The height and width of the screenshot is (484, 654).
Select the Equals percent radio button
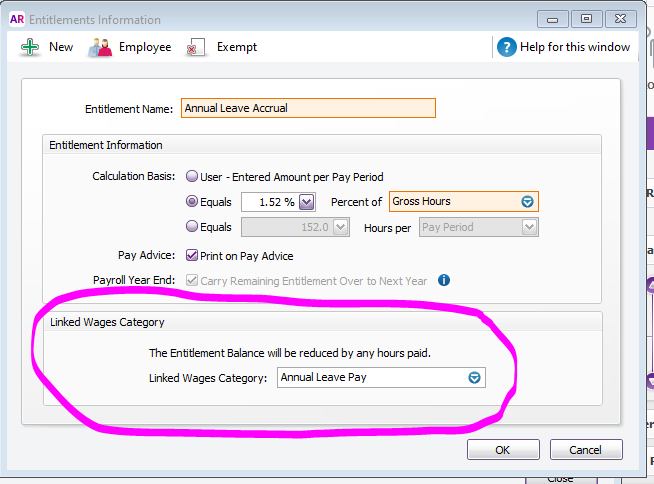192,201
